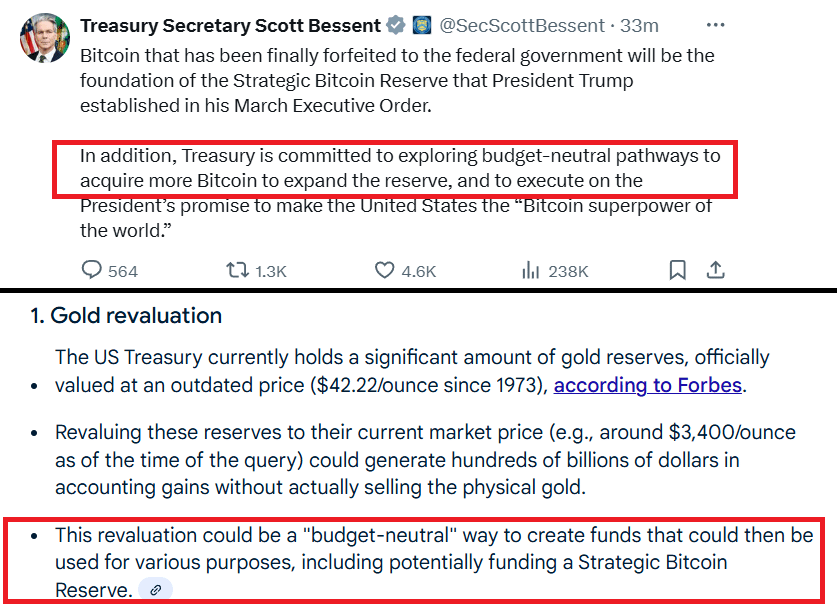The height and width of the screenshot is (609, 837).
Task: Click the Treasury affiliation badge icon
Action: pos(422,25)
